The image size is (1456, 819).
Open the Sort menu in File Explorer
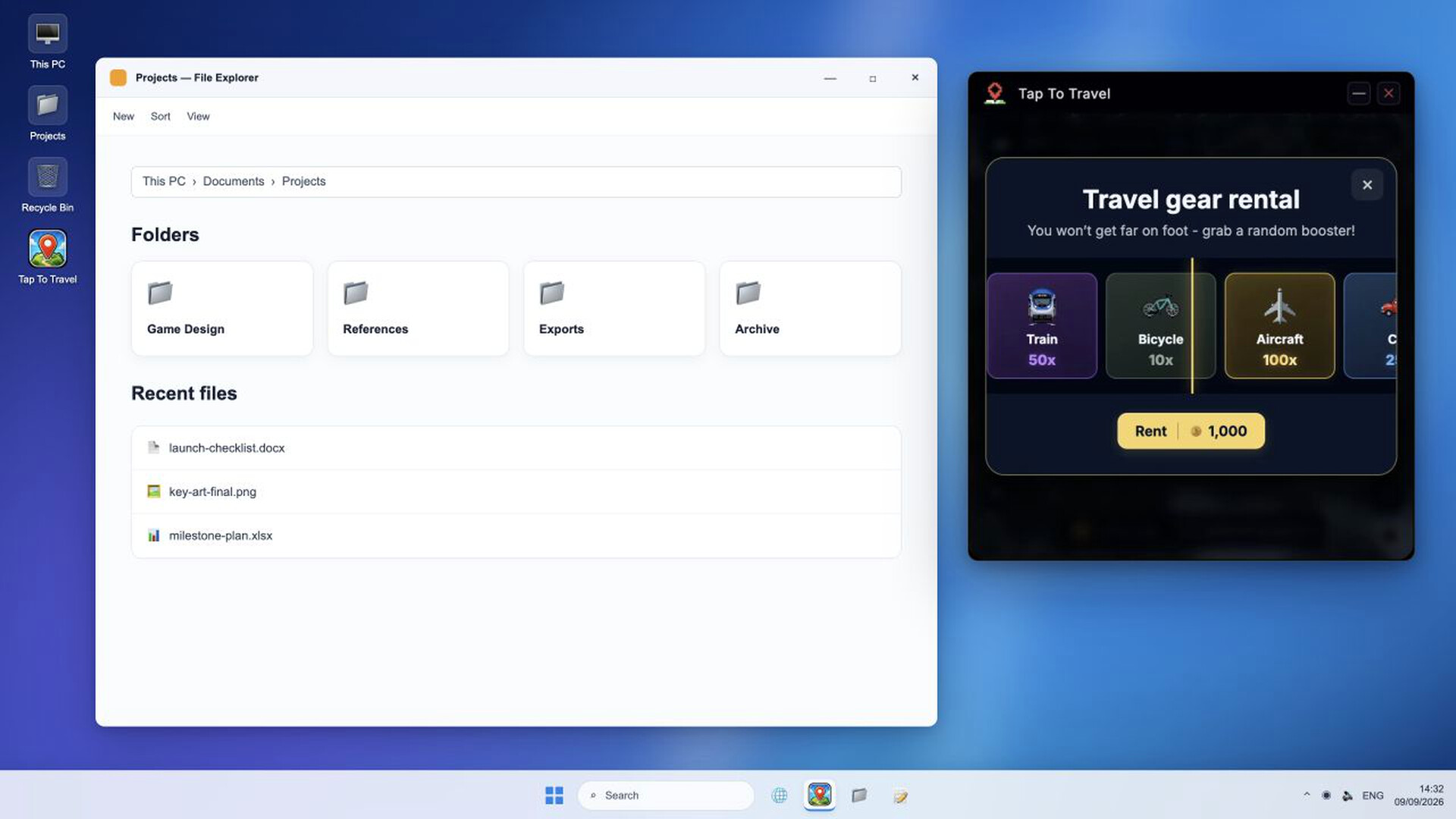[160, 116]
